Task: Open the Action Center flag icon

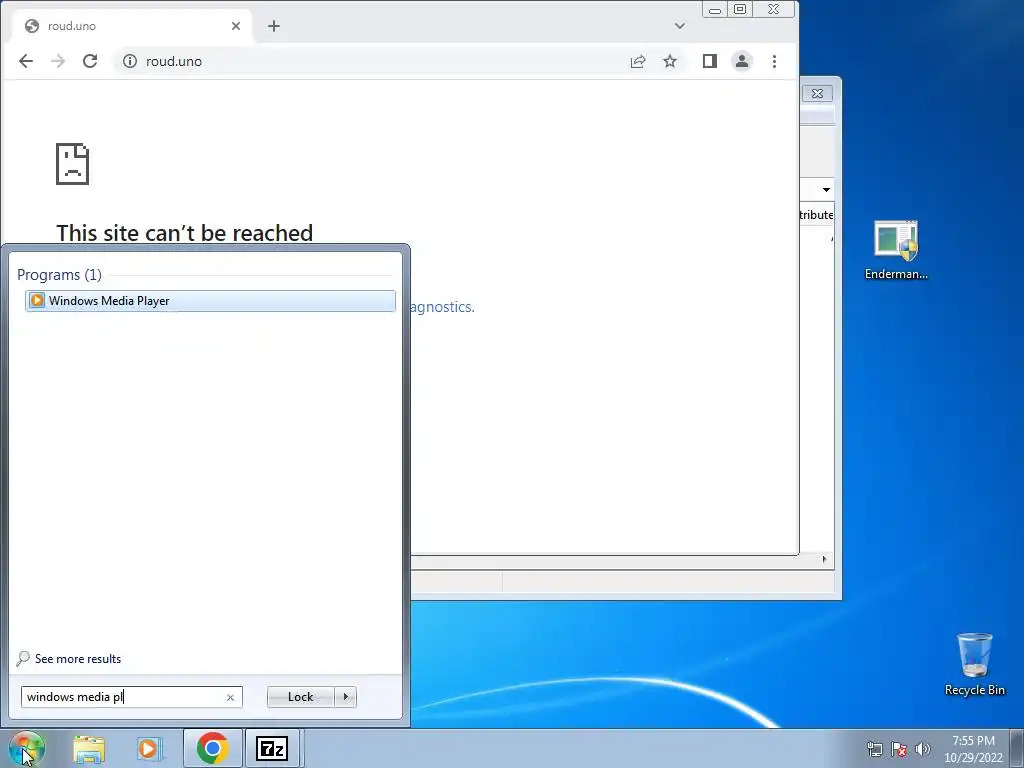Action: 899,749
